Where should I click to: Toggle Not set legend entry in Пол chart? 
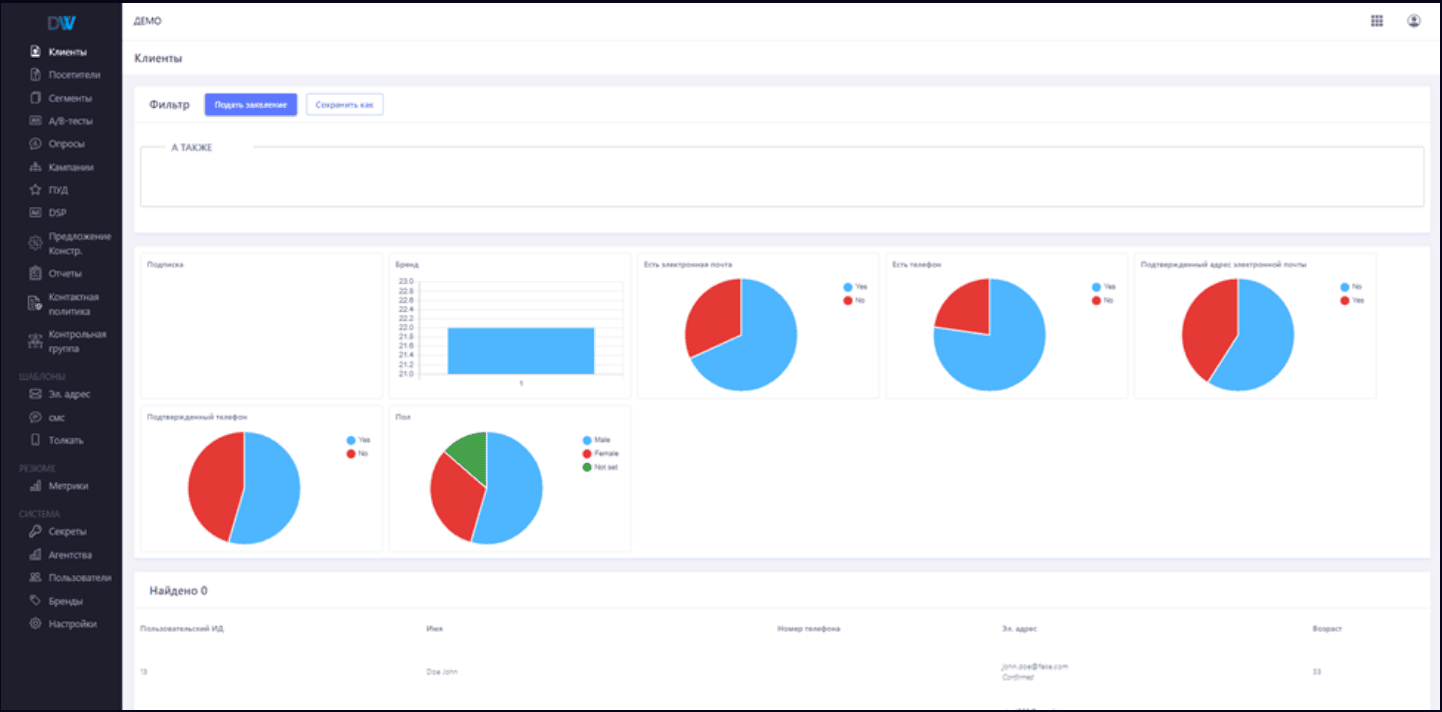click(x=600, y=467)
